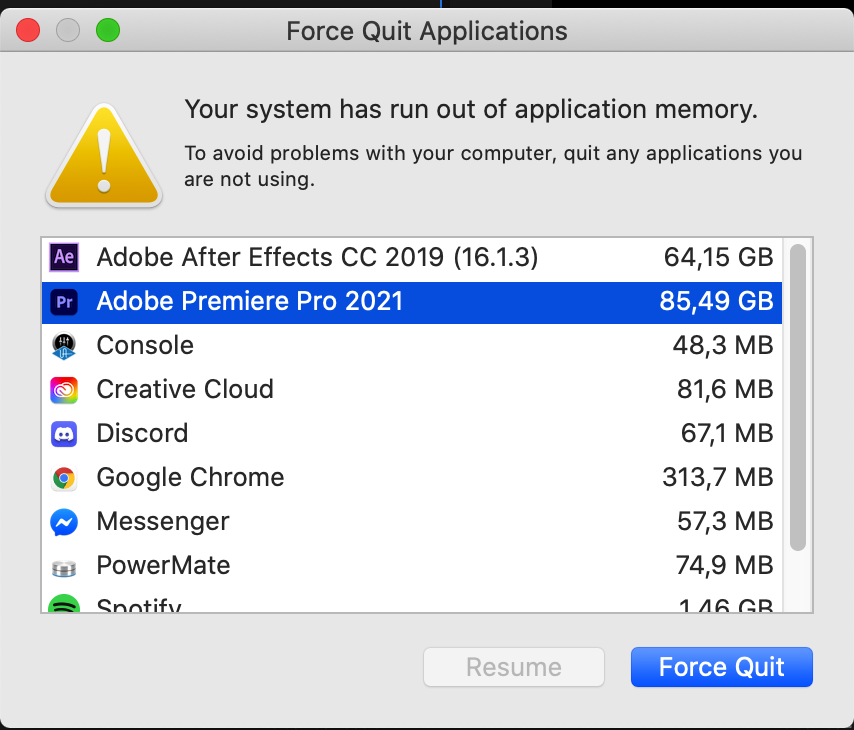This screenshot has height=730, width=854.
Task: Click the Premiere Pro icon
Action: (x=64, y=302)
